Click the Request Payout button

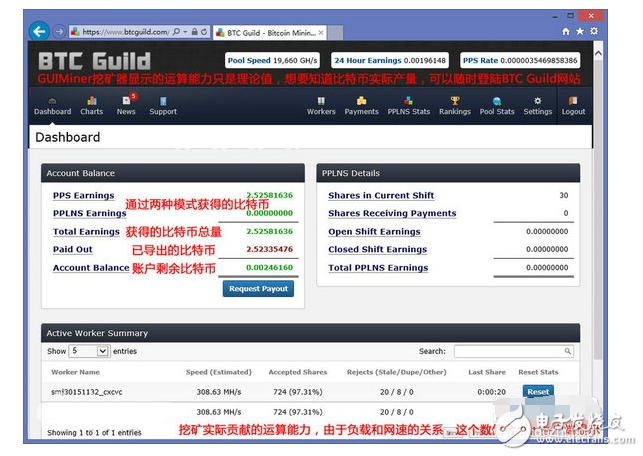pyautogui.click(x=258, y=288)
